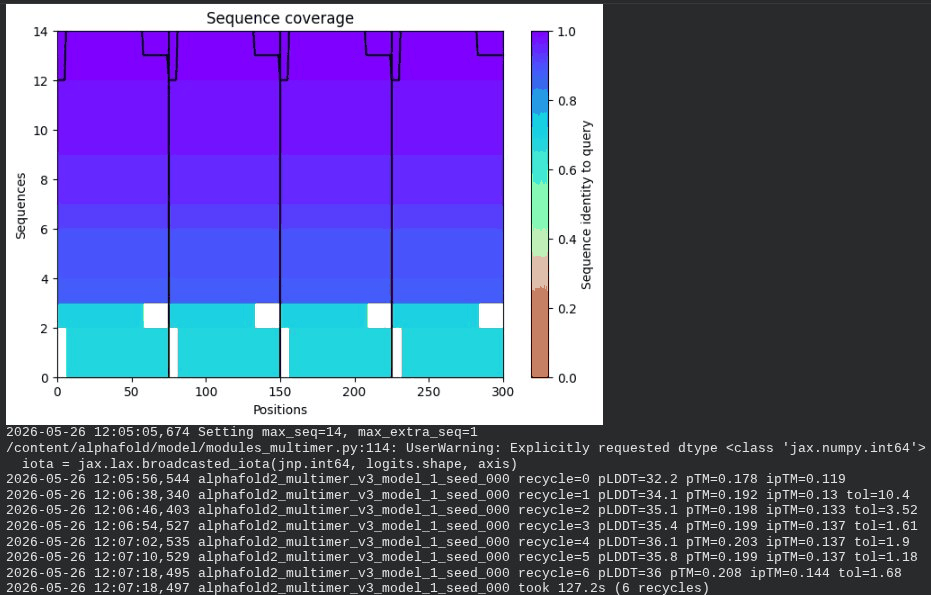
Task: Click the y-axis tick label 8
Action: pos(44,180)
